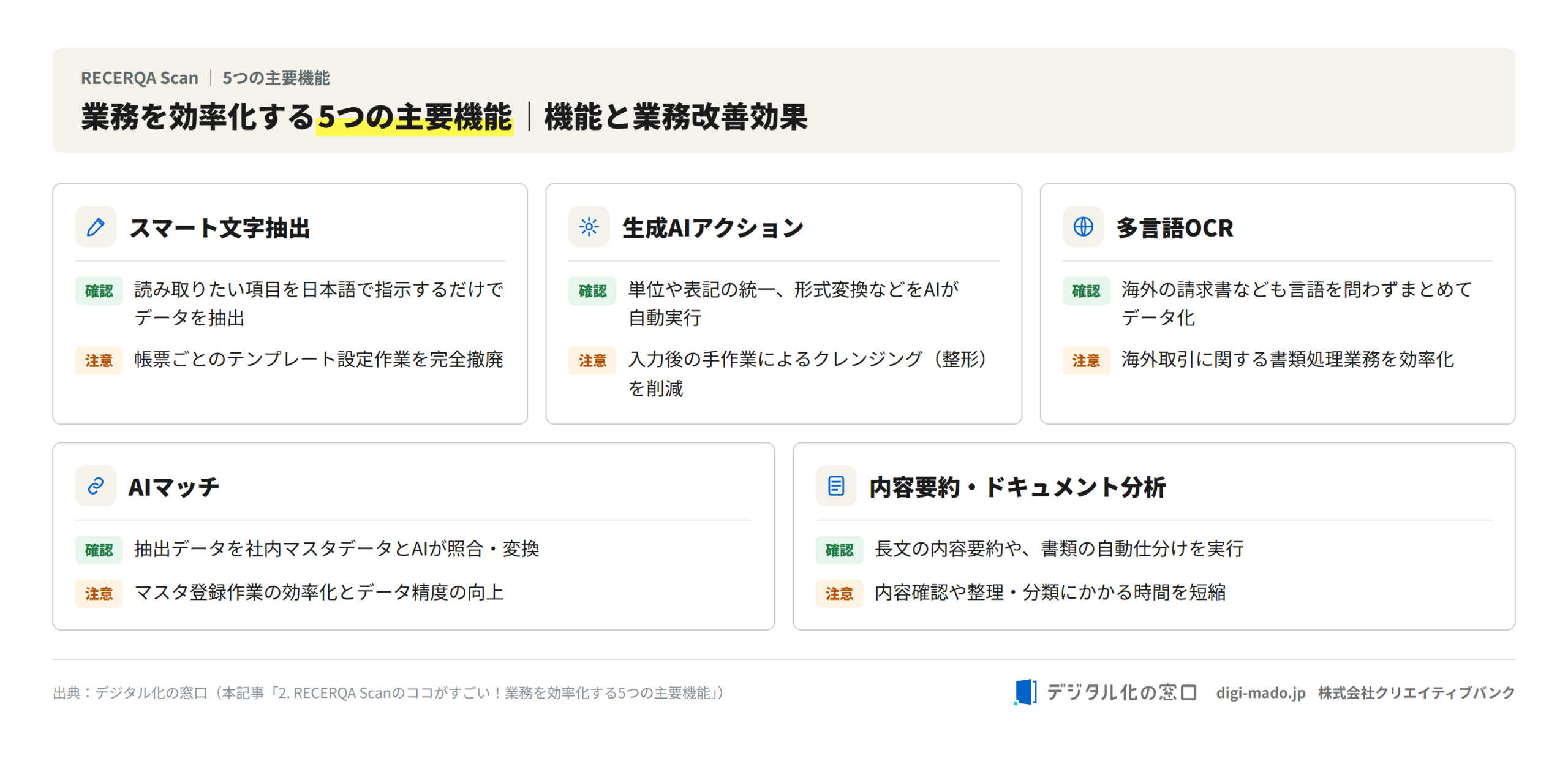The width and height of the screenshot is (1568, 758).
Task: Click text 海外取引に関する書類処理業務を効率化
Action: tap(1287, 358)
